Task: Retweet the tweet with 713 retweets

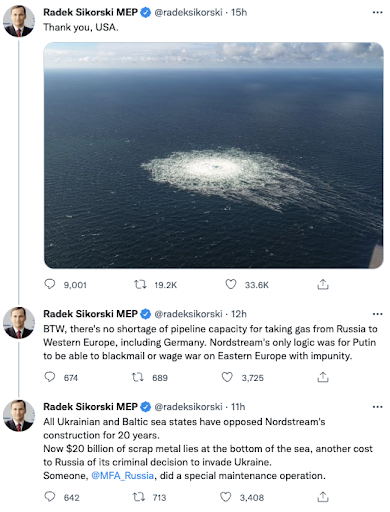Action: pyautogui.click(x=138, y=497)
